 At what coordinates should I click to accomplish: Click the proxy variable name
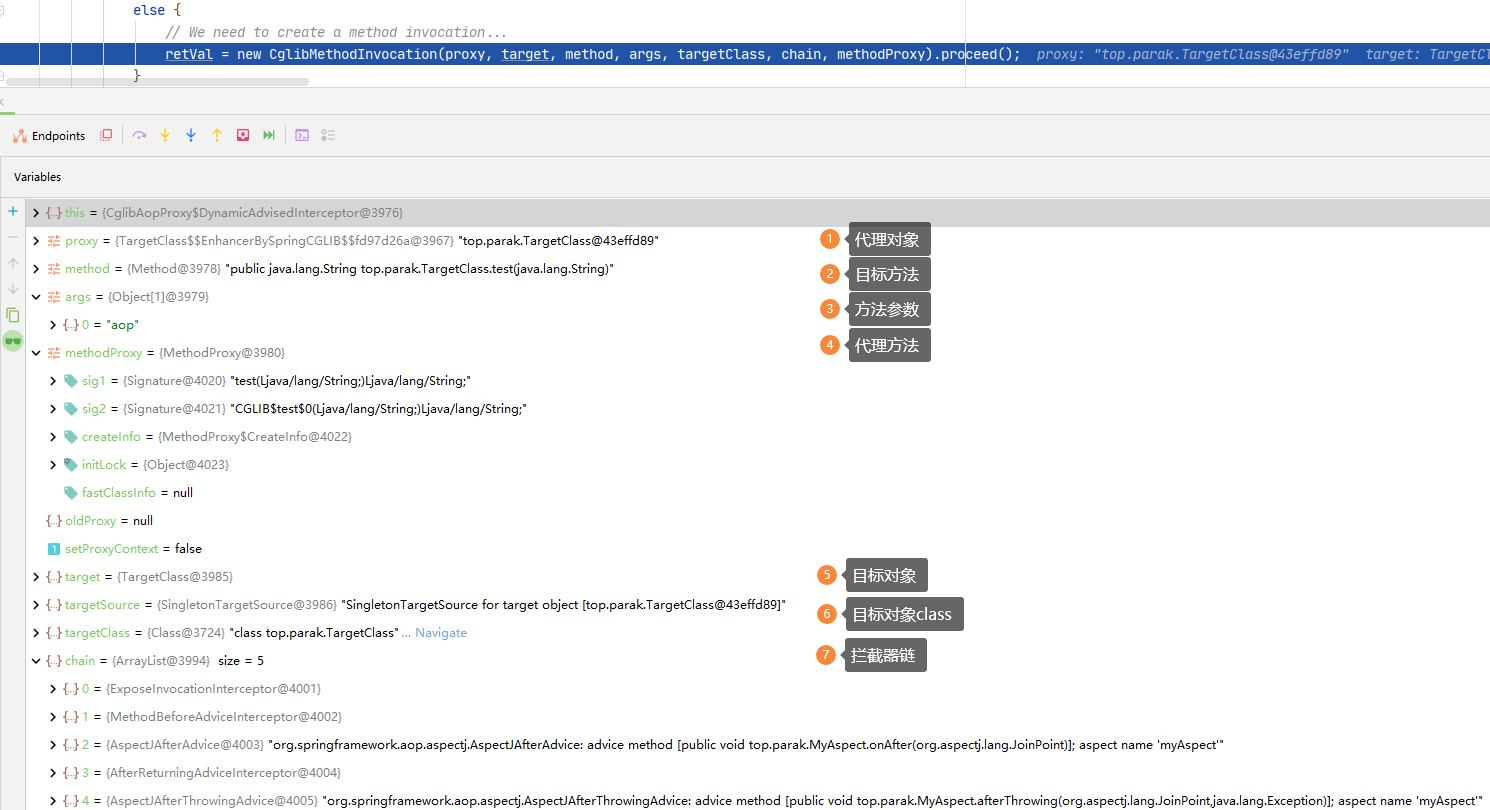[x=81, y=241]
